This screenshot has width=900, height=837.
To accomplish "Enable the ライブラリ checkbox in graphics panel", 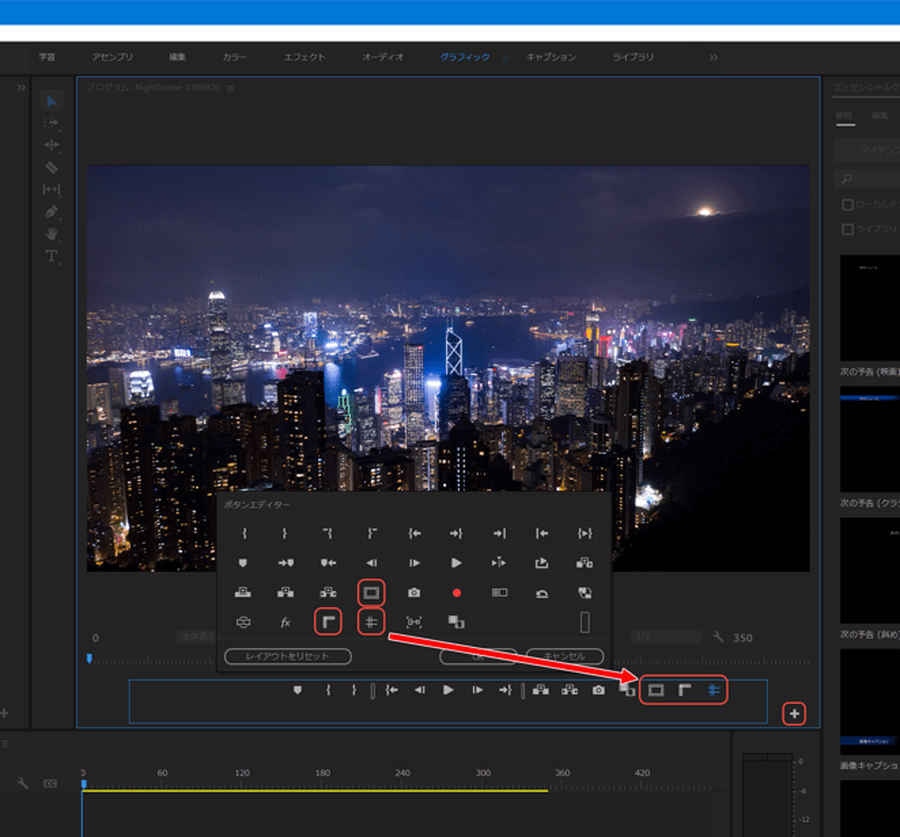I will pos(848,229).
